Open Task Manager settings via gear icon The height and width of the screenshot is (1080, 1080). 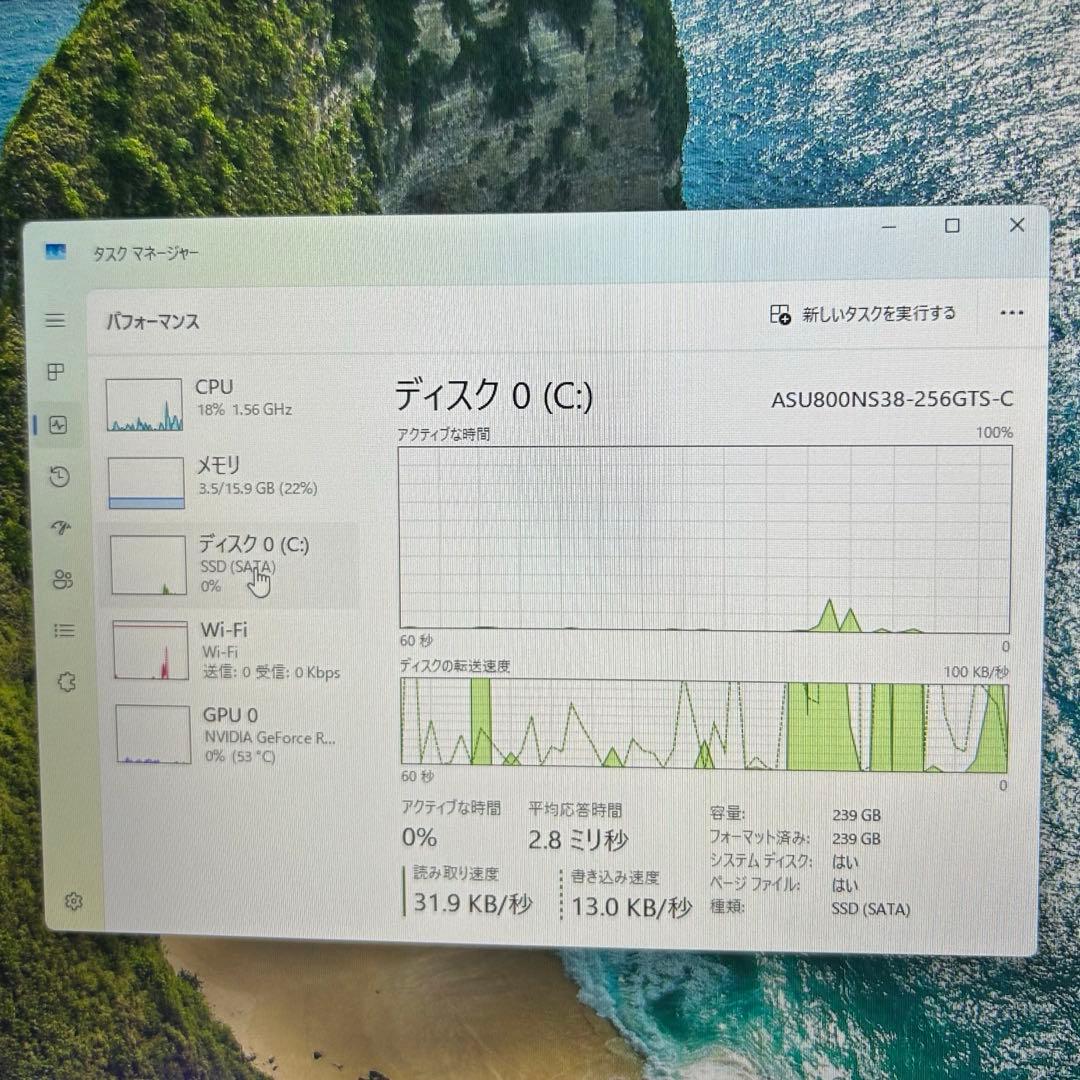[x=72, y=902]
